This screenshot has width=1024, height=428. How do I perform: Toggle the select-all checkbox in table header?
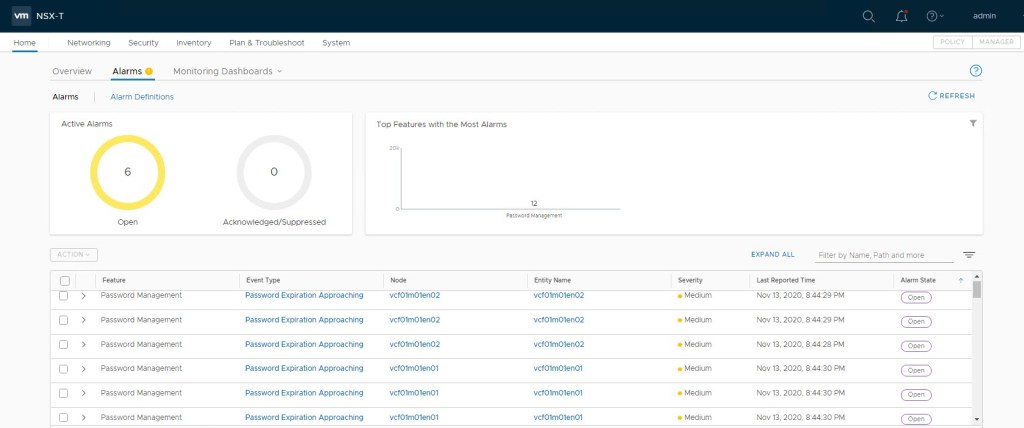coord(64,281)
